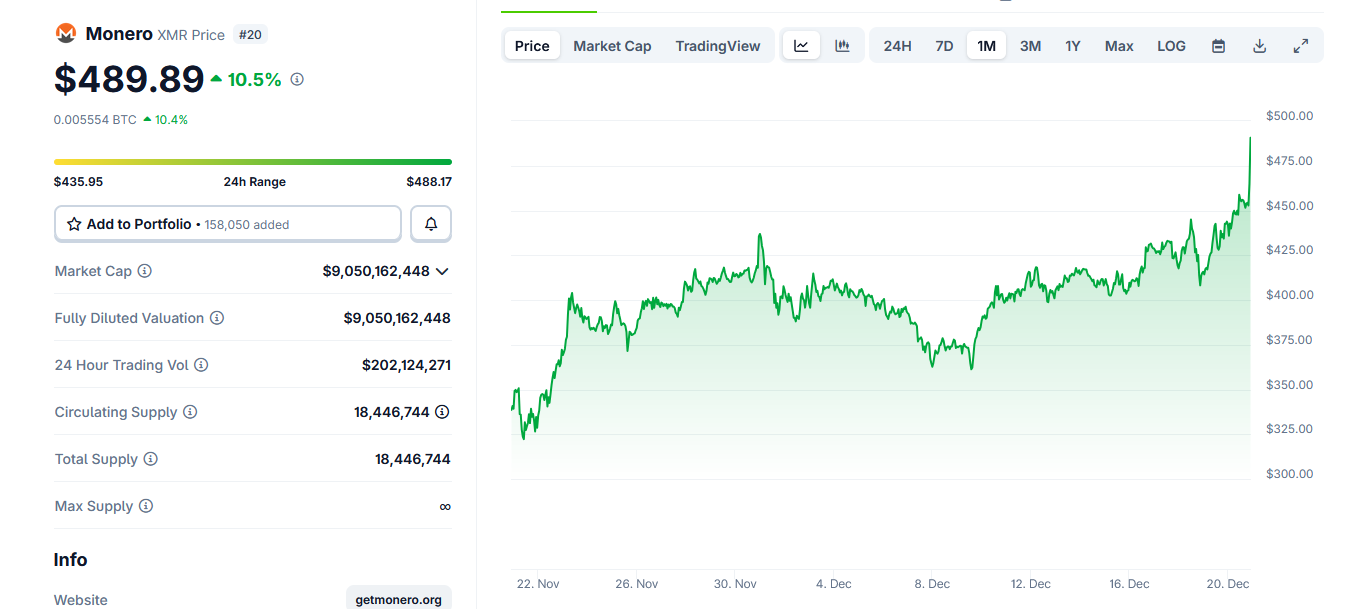The image size is (1372, 609).
Task: Open Total Supply info icon
Action: point(151,459)
